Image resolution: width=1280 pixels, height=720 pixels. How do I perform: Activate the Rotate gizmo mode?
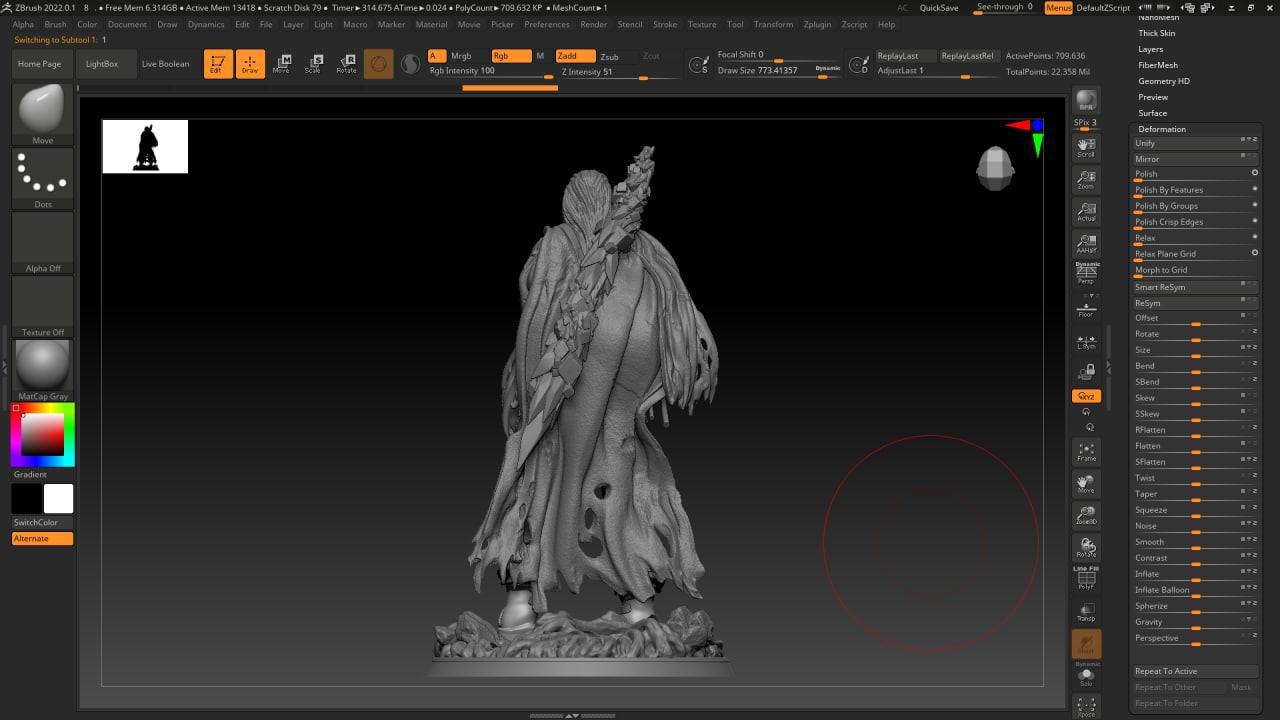(x=346, y=63)
